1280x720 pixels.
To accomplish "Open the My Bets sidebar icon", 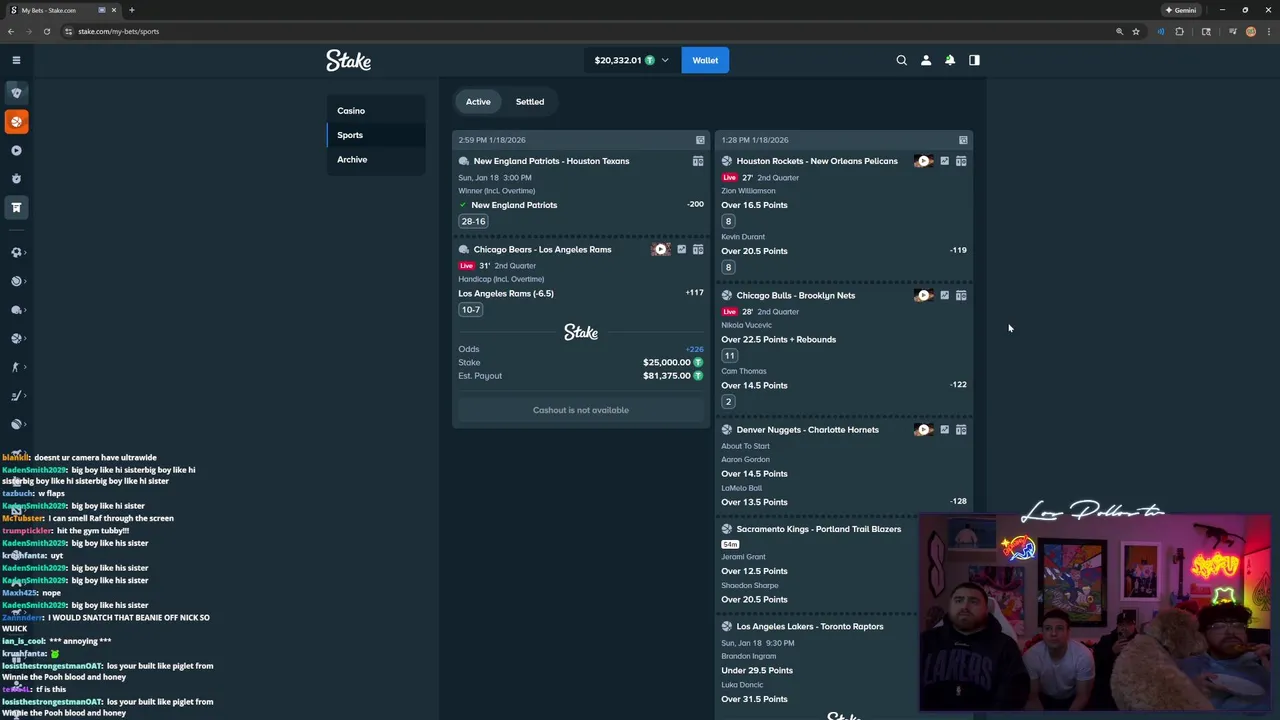I will (x=16, y=207).
